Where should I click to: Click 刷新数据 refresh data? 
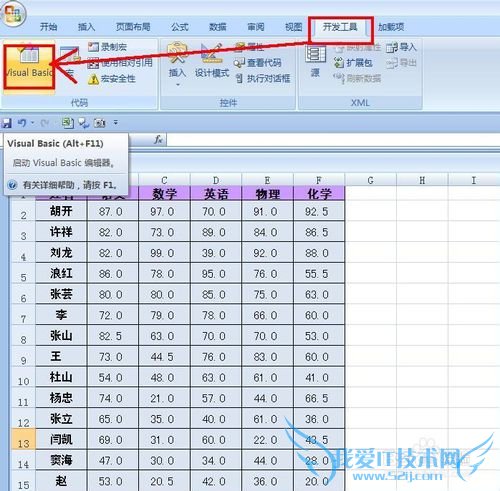pos(357,79)
